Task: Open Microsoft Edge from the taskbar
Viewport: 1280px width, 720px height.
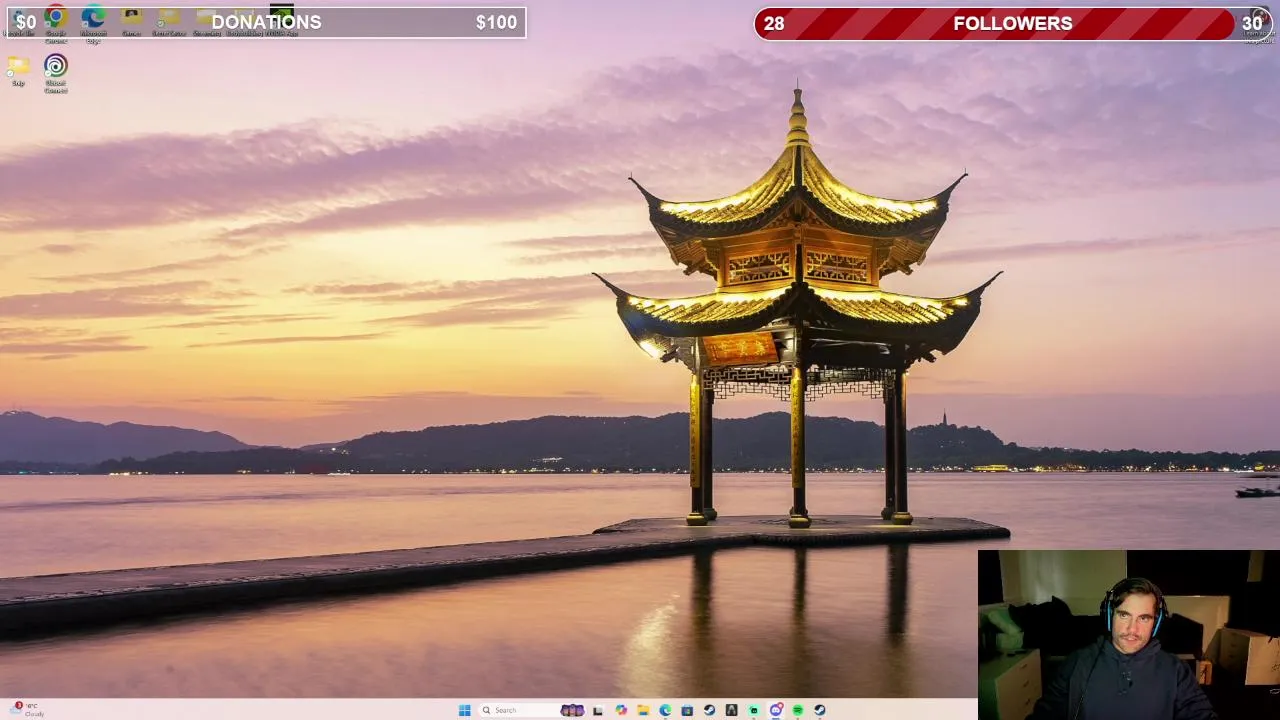Action: pyautogui.click(x=665, y=710)
